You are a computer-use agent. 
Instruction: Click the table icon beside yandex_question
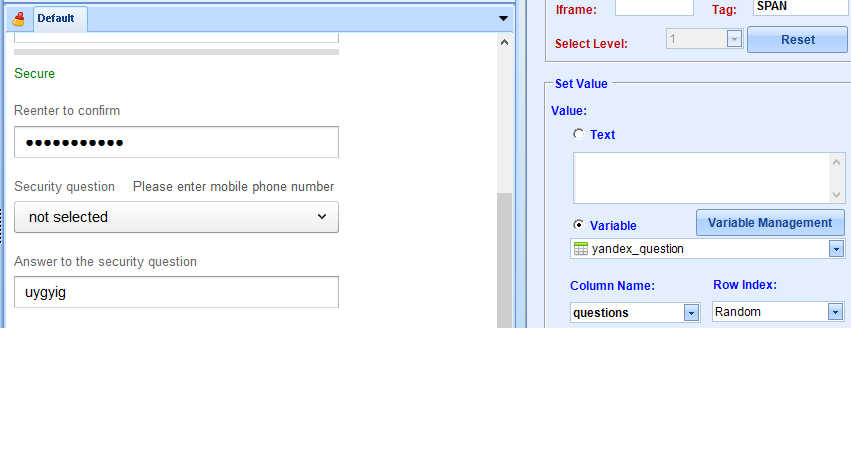(x=581, y=249)
